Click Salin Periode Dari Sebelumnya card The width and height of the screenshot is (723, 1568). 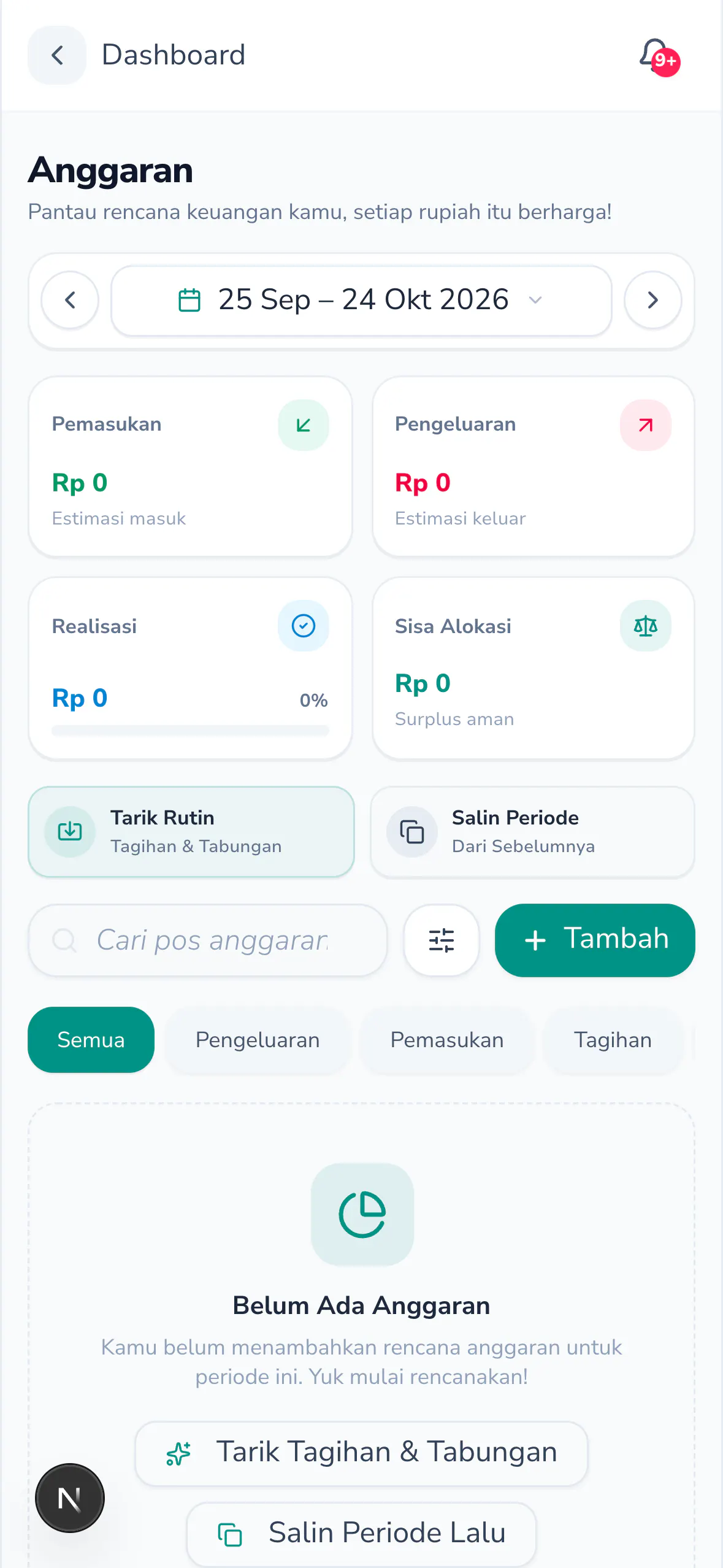tap(532, 832)
